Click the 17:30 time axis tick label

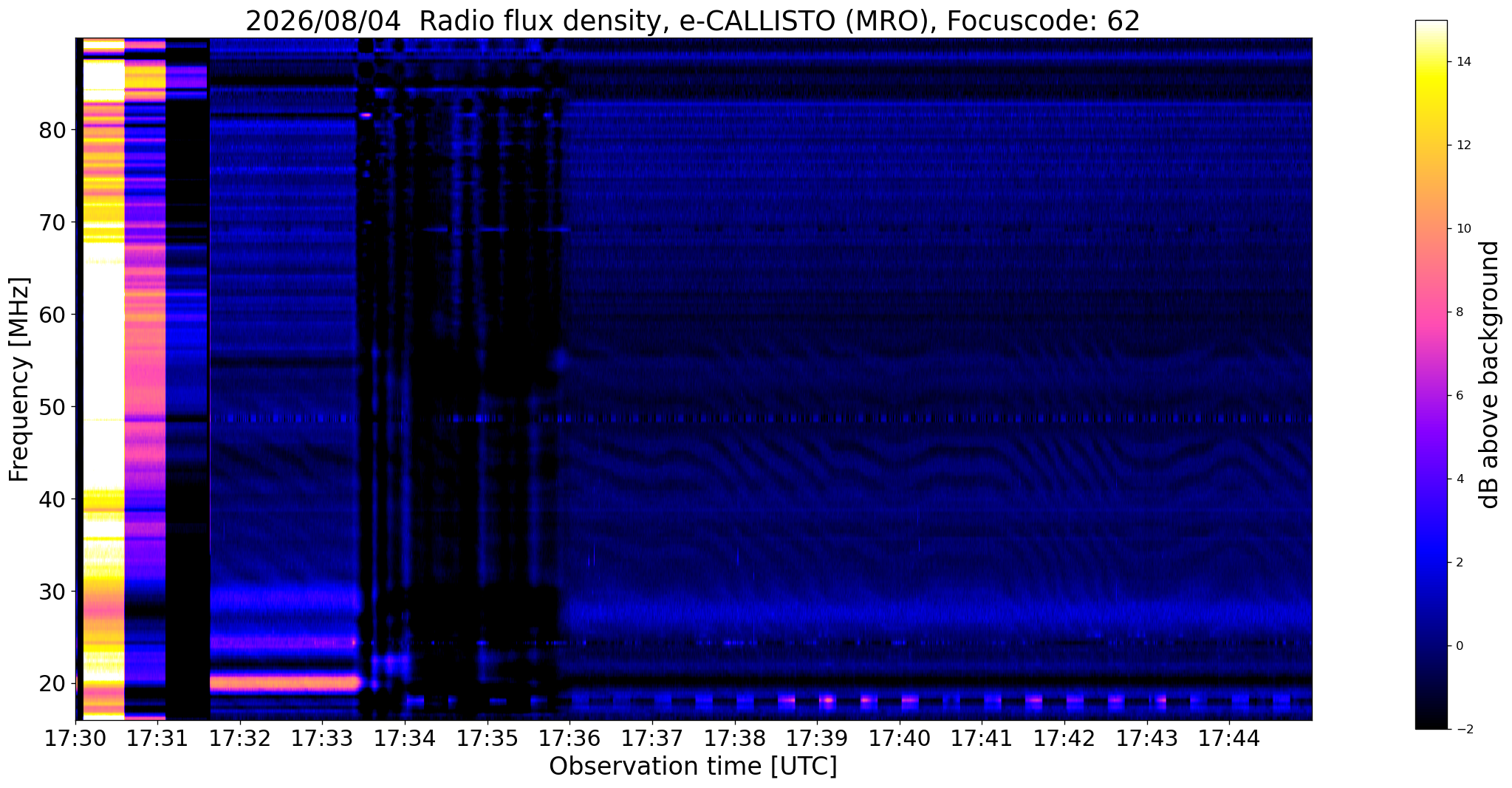[75, 739]
